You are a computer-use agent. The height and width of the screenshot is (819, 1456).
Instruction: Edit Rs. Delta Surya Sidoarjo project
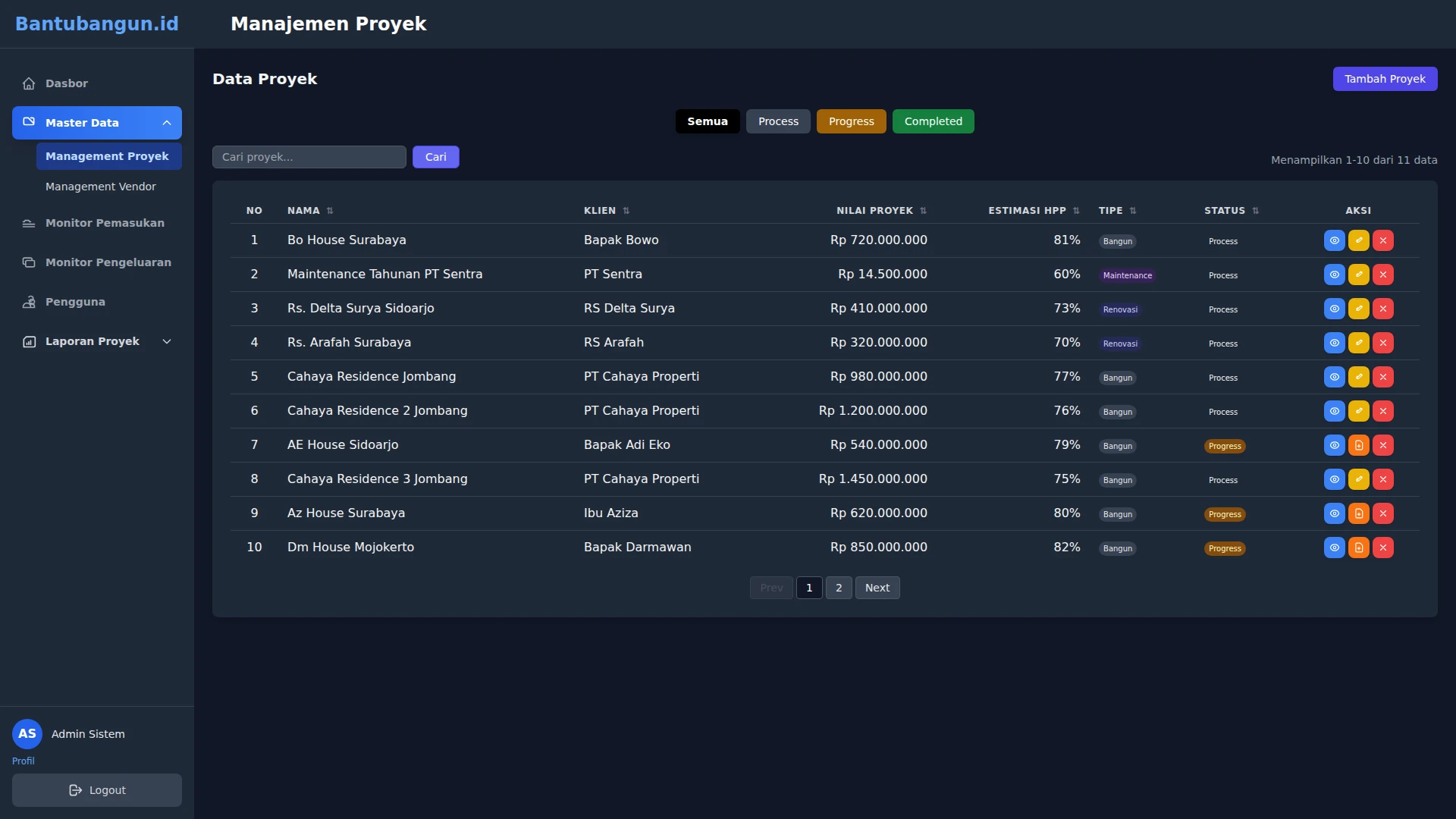1358,309
